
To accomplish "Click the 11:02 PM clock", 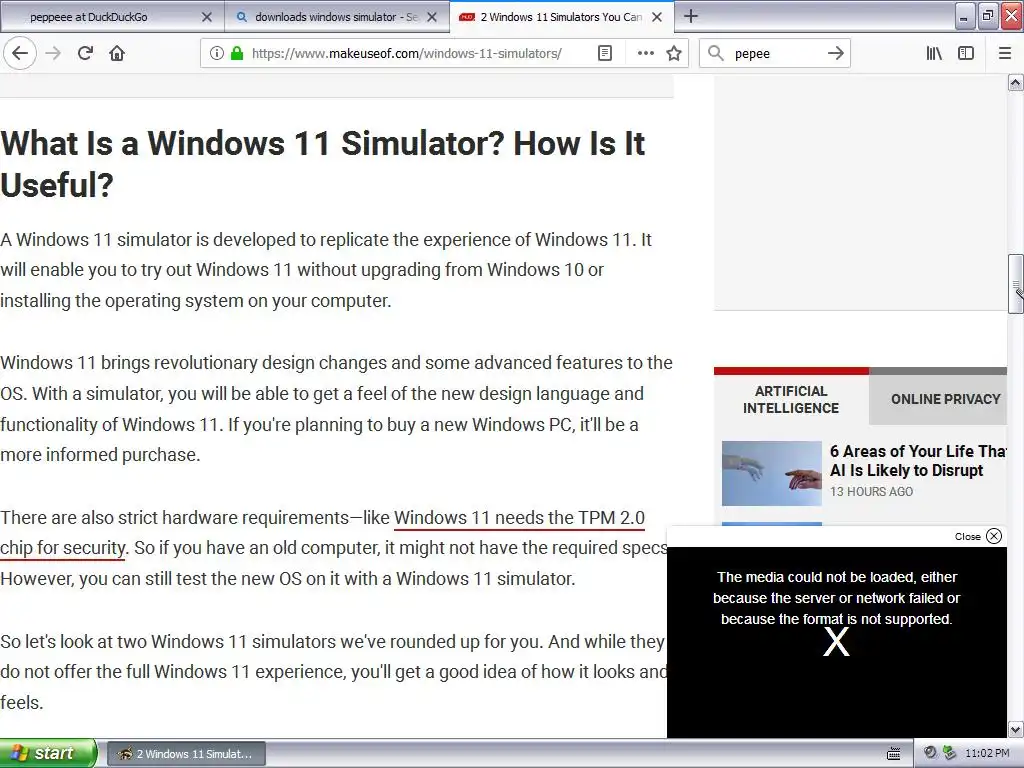I will (987, 753).
